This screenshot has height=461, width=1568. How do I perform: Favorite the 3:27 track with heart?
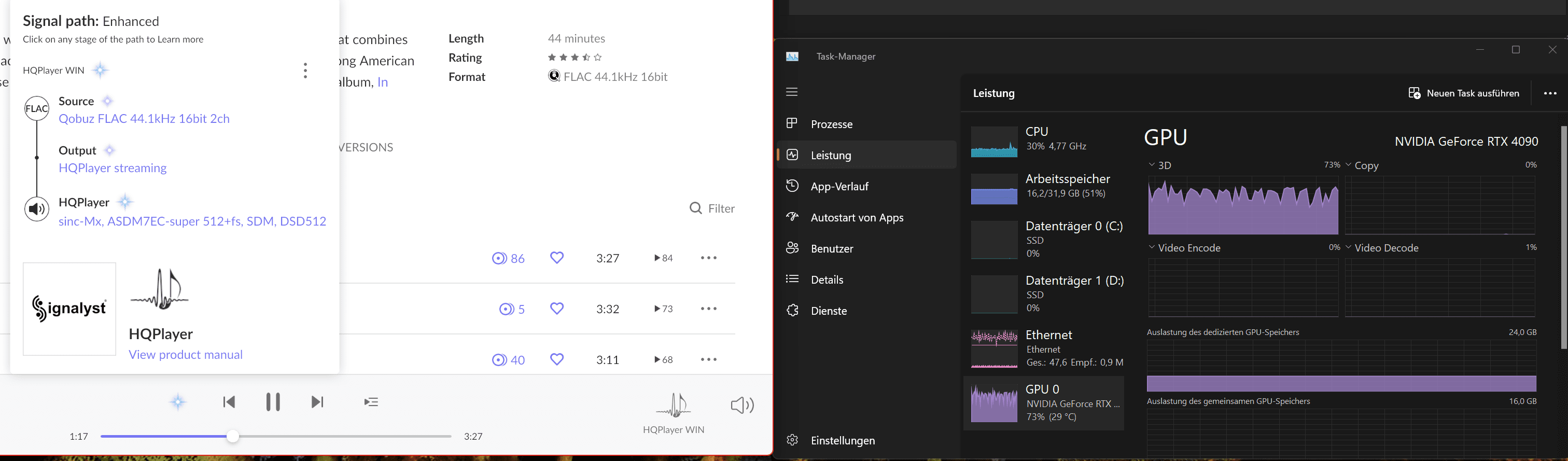pos(557,258)
